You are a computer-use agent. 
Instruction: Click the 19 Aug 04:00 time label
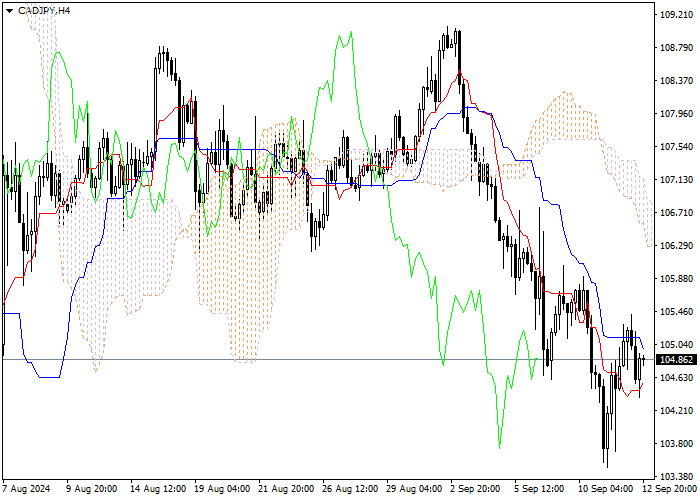[x=222, y=489]
